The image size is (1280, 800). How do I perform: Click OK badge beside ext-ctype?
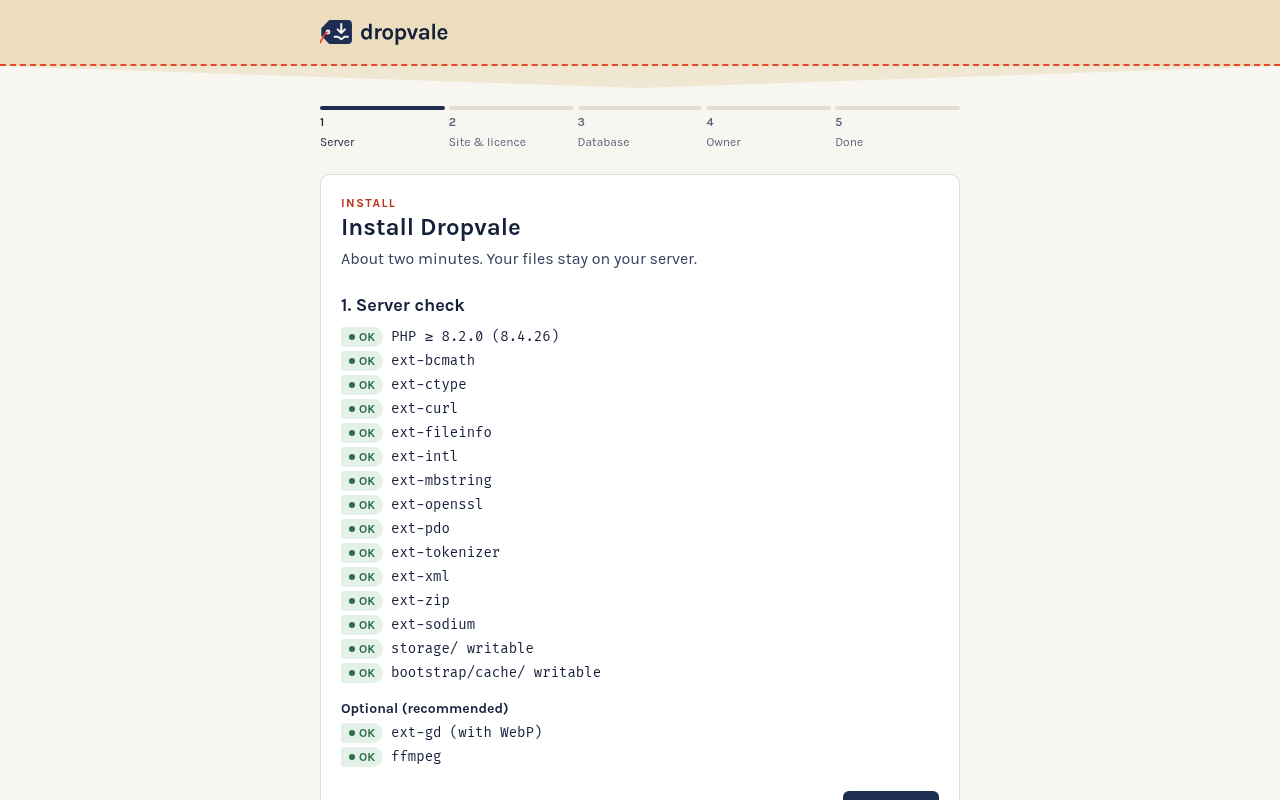pos(362,385)
